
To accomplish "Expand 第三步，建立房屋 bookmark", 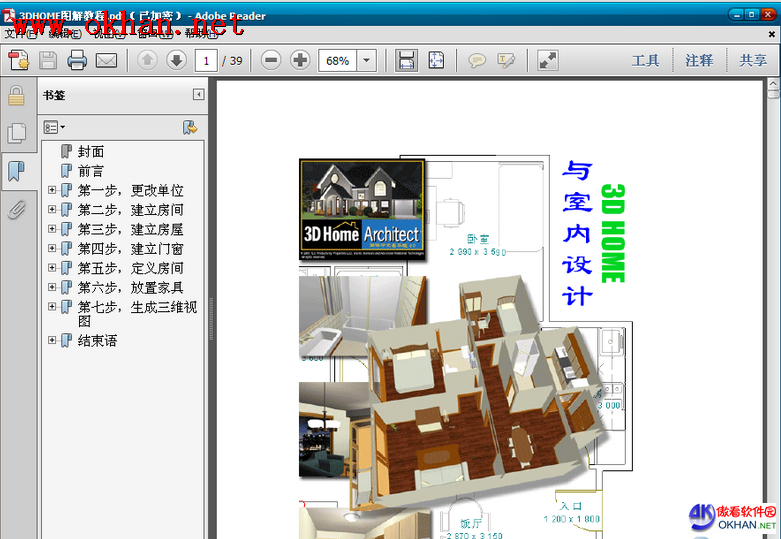I will [x=52, y=229].
